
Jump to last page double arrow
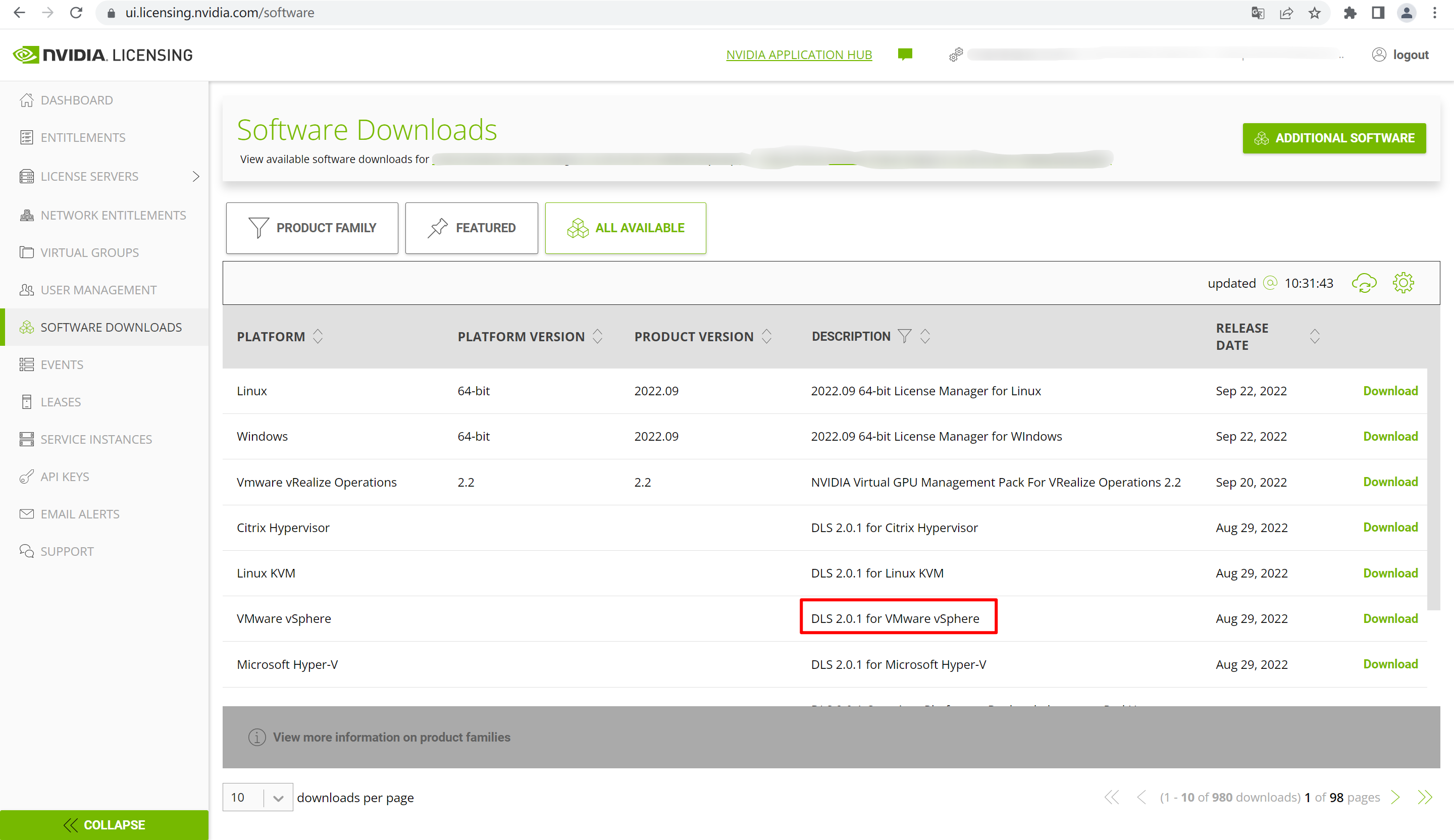1425,797
